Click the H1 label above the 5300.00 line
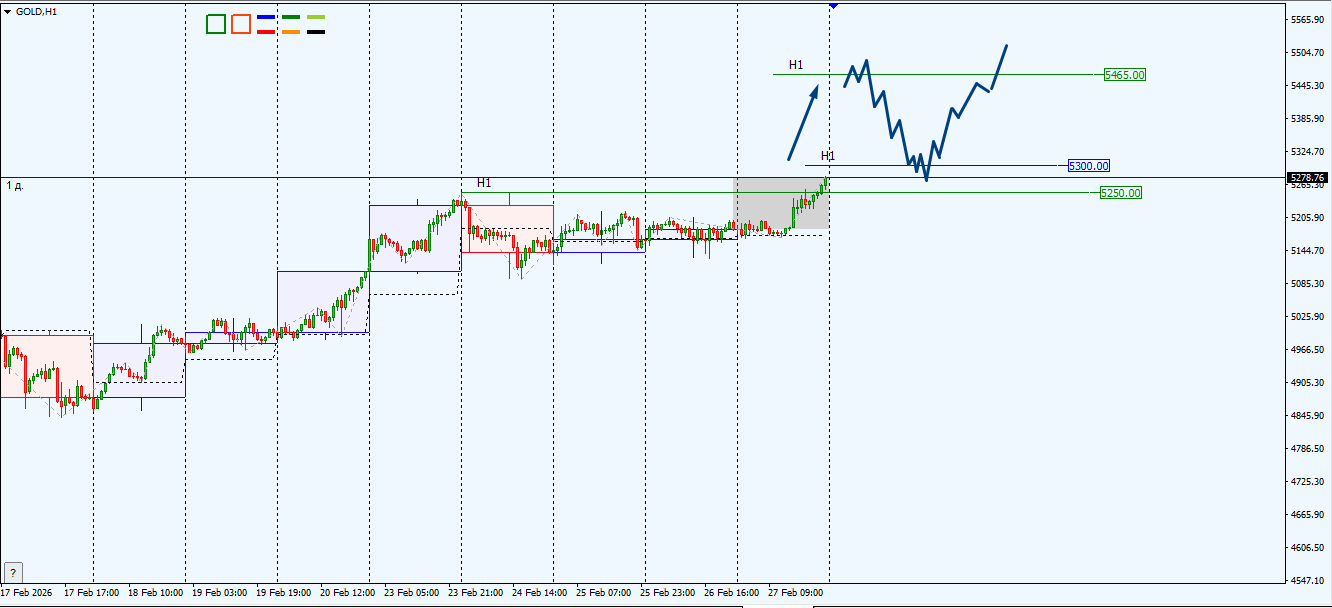 (828, 156)
